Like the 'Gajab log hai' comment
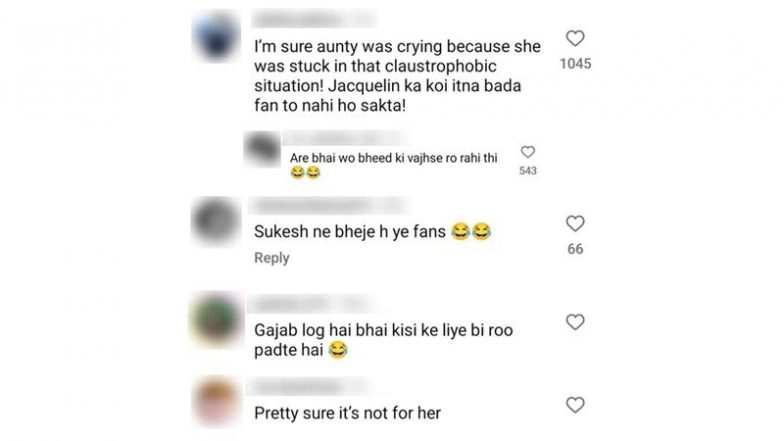The height and width of the screenshot is (441, 784). click(x=575, y=322)
